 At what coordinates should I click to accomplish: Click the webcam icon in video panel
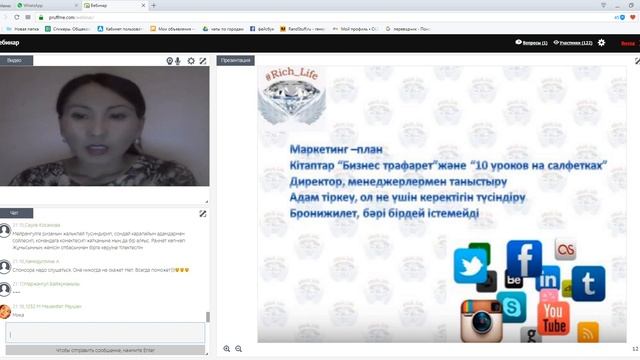coord(170,61)
